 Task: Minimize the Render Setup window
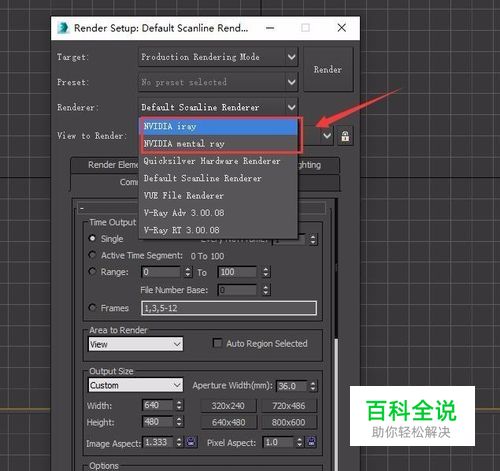(270, 28)
